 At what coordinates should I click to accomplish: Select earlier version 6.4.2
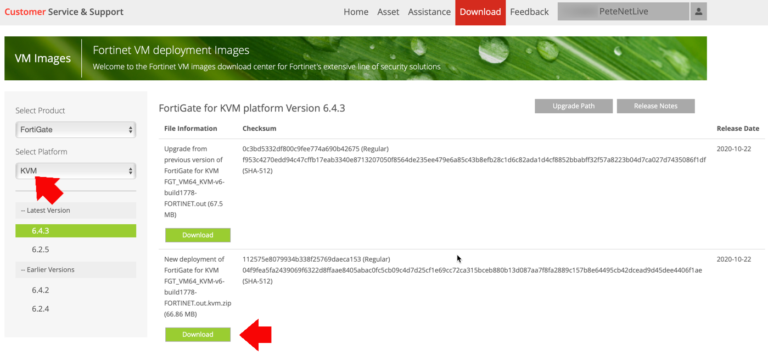pos(41,290)
